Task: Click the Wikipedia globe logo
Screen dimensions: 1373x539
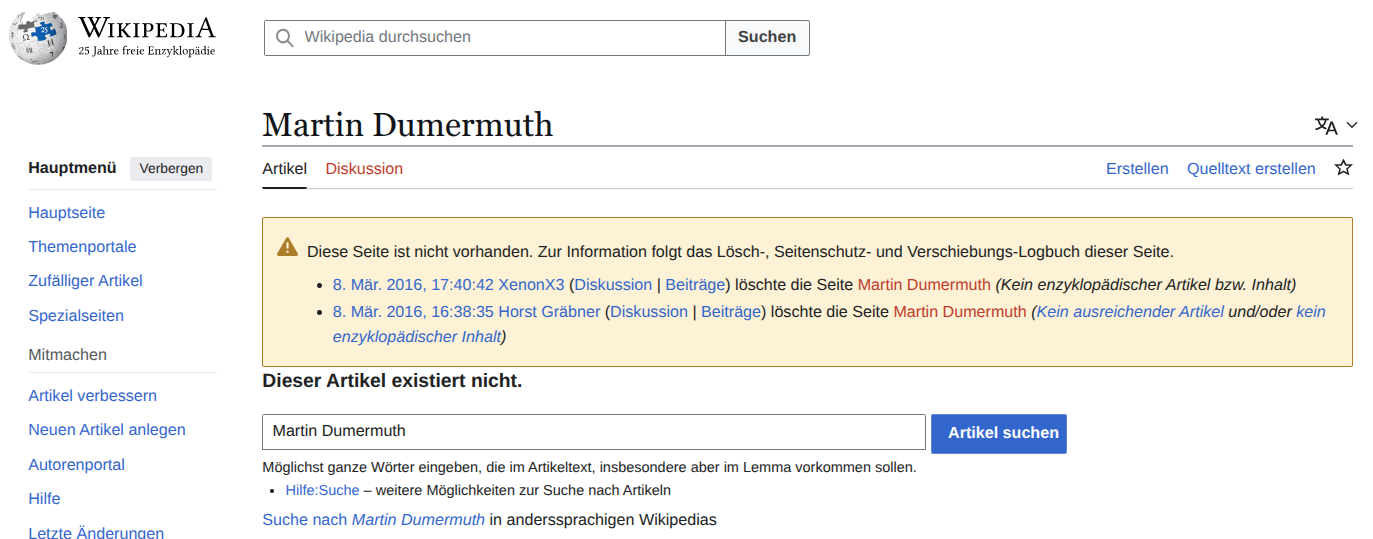Action: [38, 38]
